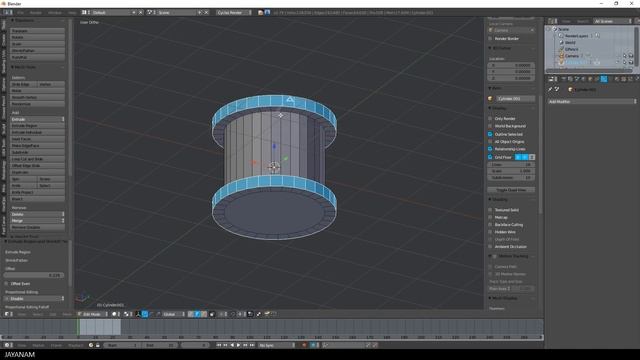This screenshot has width=640, height=360.
Task: Click the Subdivide button
Action: (38, 152)
